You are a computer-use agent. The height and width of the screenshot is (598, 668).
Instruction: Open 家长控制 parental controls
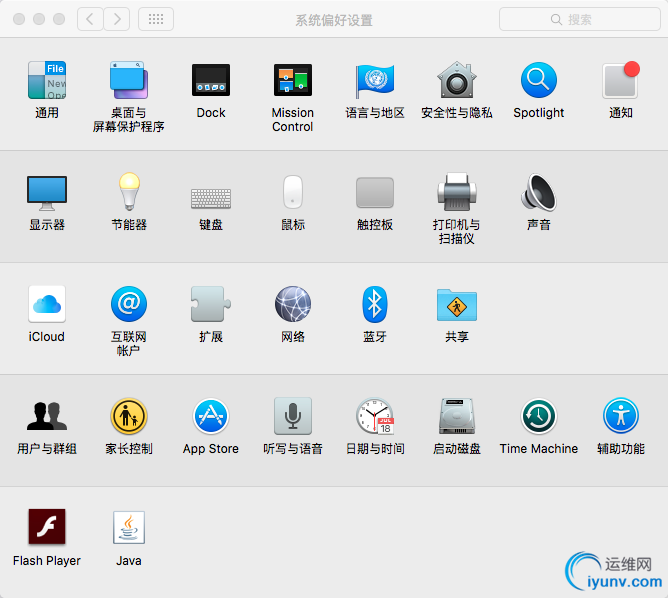point(129,416)
